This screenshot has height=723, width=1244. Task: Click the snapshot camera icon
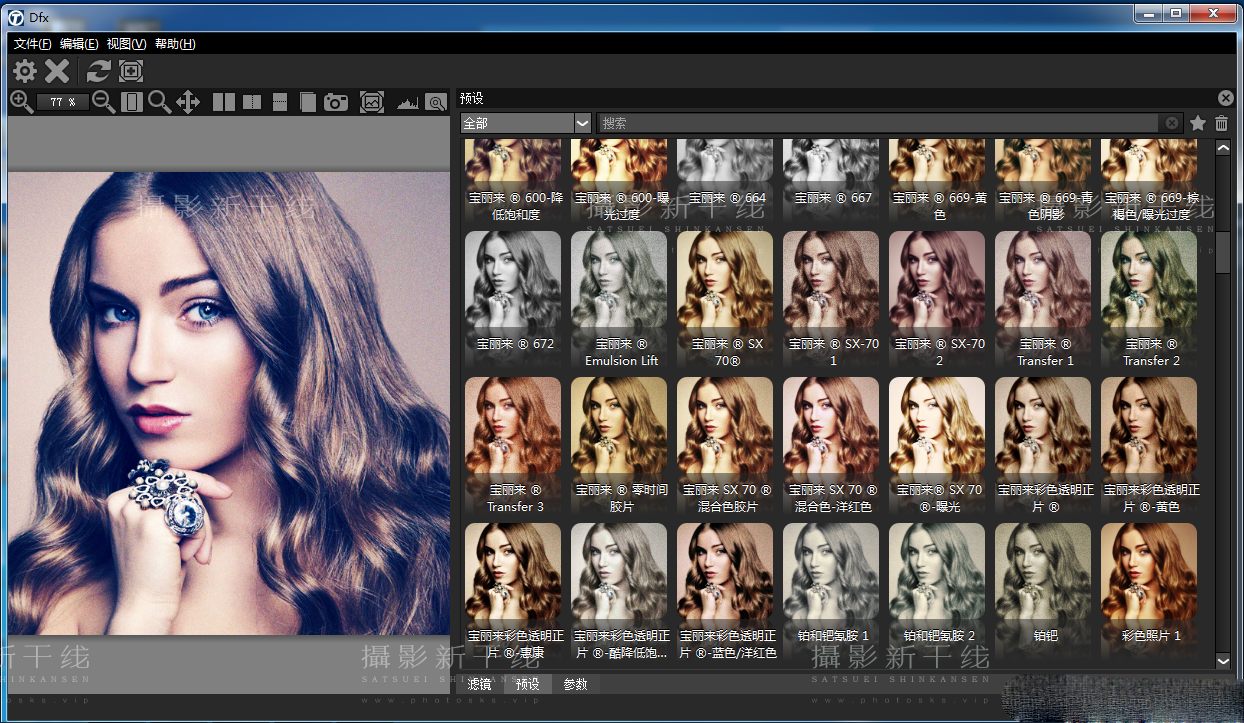pos(336,102)
